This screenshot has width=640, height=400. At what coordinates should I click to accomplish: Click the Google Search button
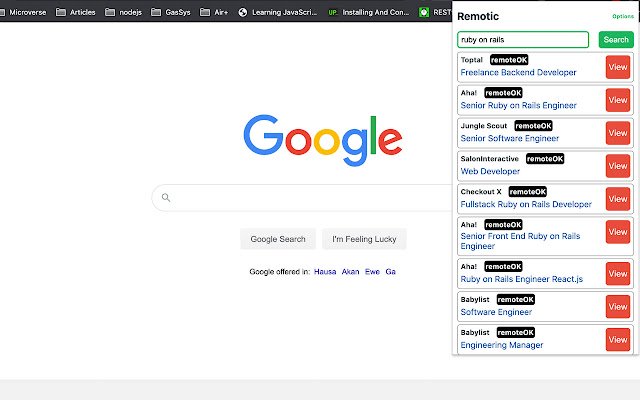coord(278,239)
